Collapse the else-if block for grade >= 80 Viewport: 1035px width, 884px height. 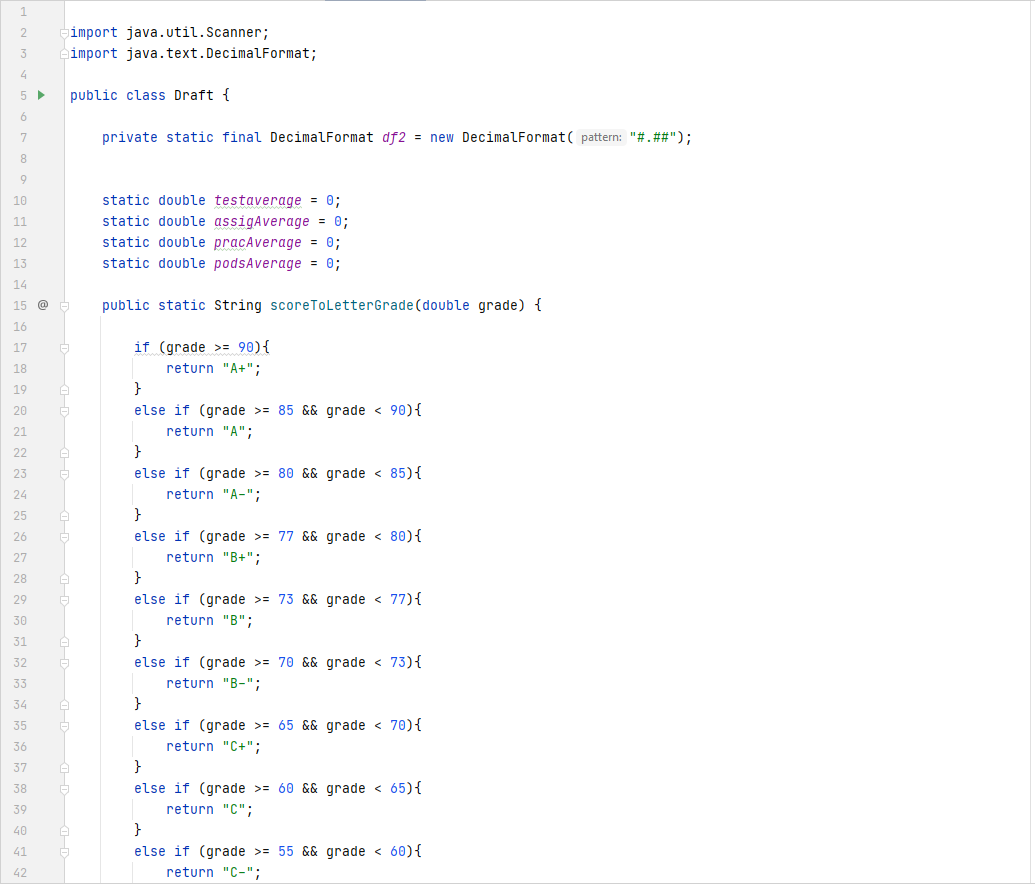coord(63,473)
